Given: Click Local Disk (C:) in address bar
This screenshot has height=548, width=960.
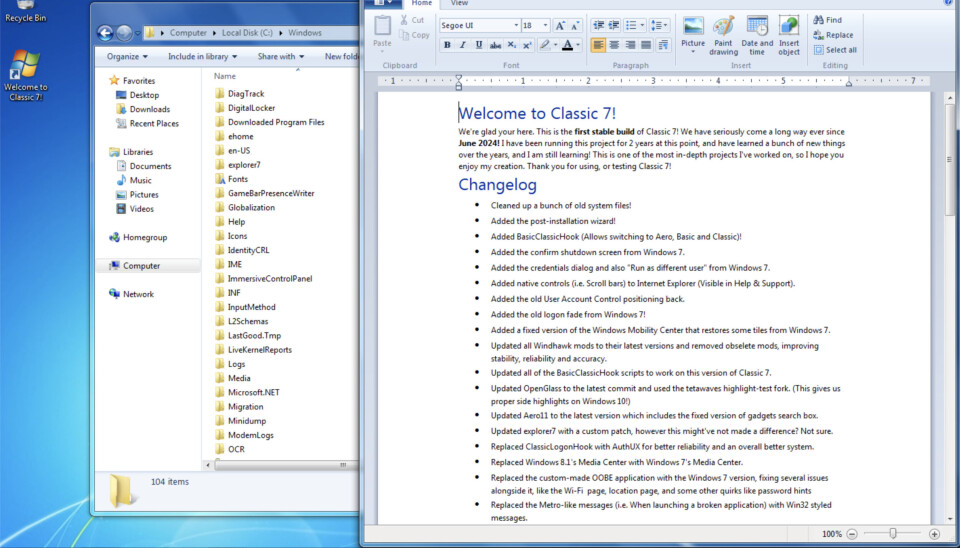Looking at the screenshot, I should (247, 33).
